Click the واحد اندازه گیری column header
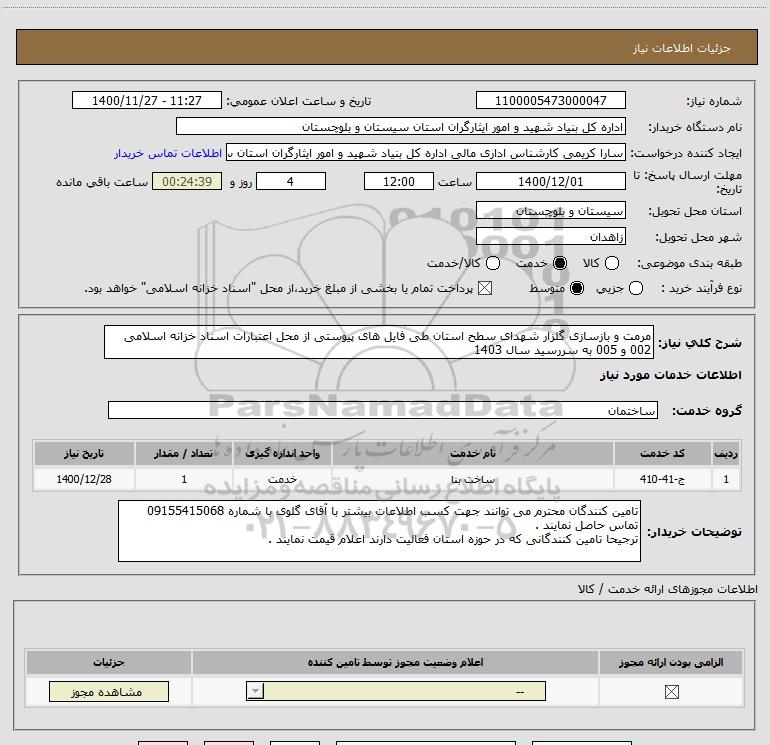This screenshot has height=745, width=770. tap(282, 453)
